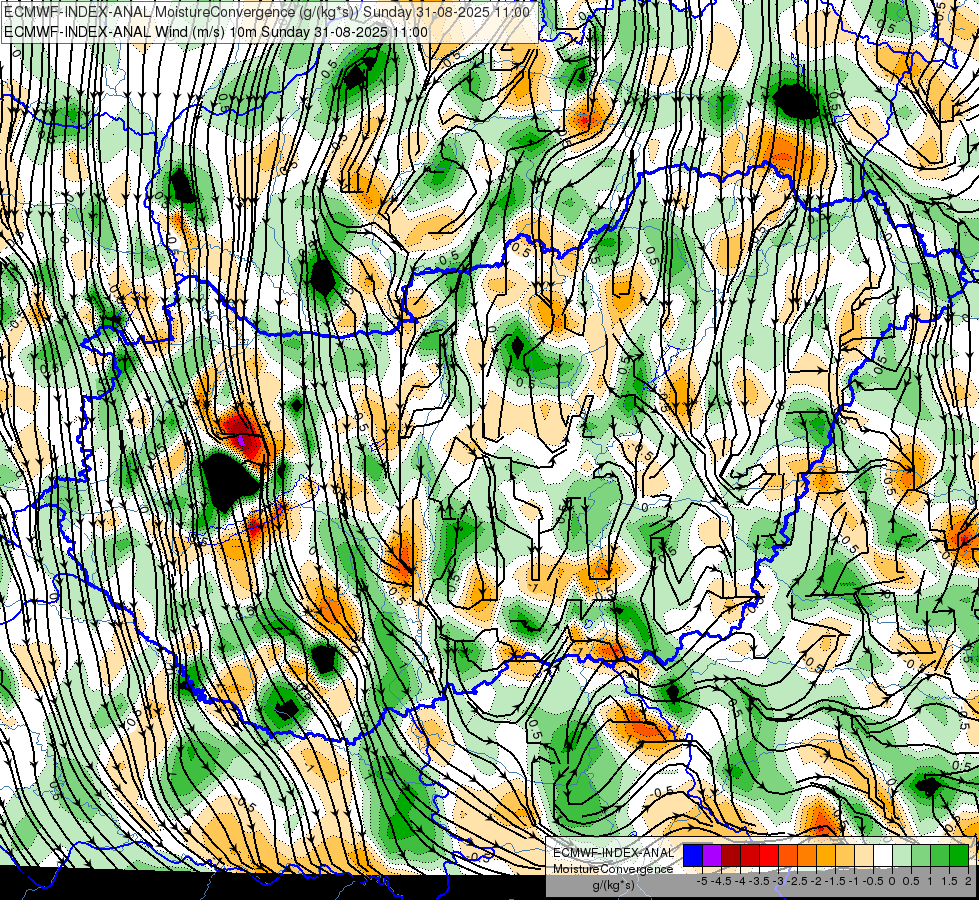This screenshot has height=900, width=979.
Task: Click the '-5' value on the legend scale
Action: click(702, 881)
